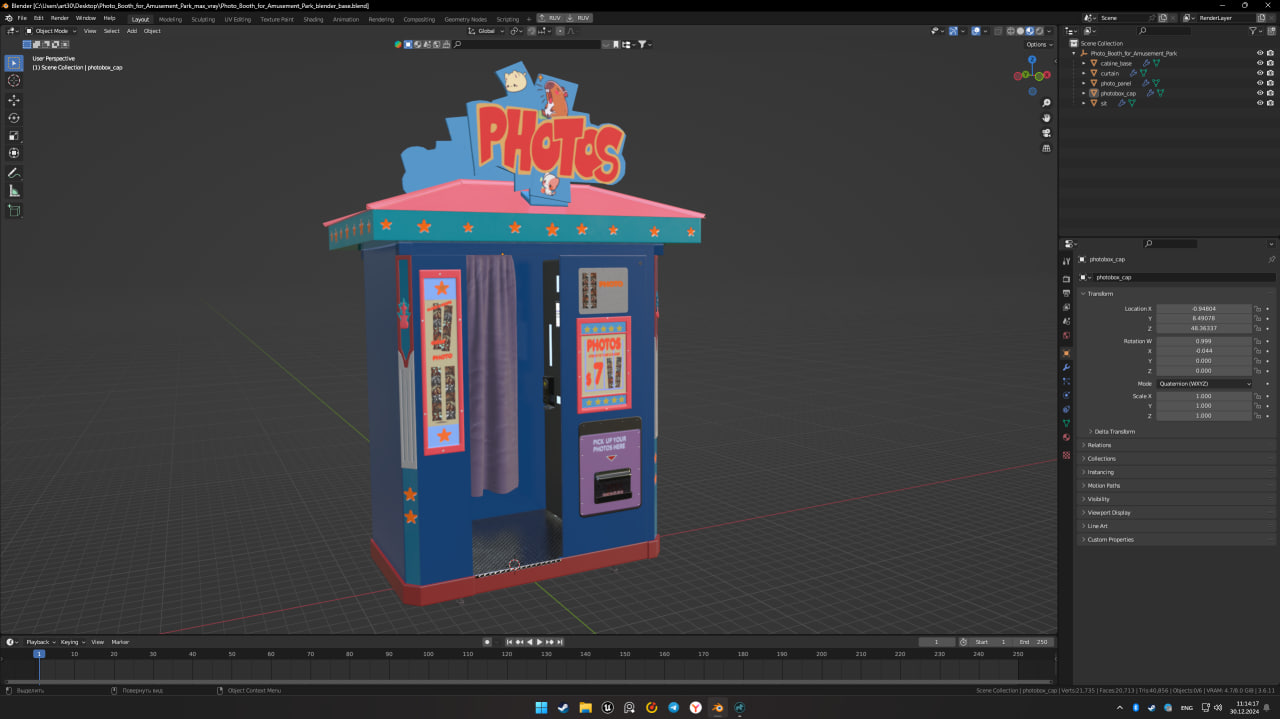The image size is (1280, 719).
Task: Click timeline Marker menu
Action: coord(120,642)
